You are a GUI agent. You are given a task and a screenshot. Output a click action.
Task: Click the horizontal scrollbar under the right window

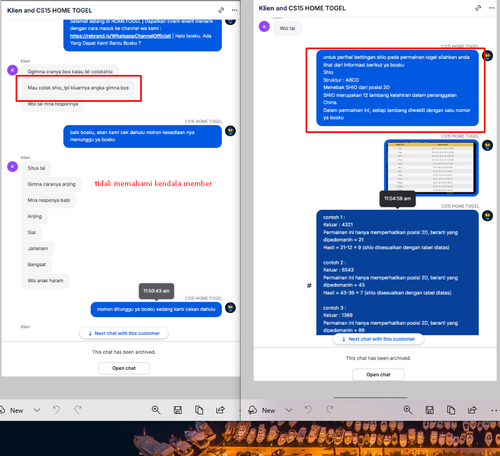[x=370, y=397]
